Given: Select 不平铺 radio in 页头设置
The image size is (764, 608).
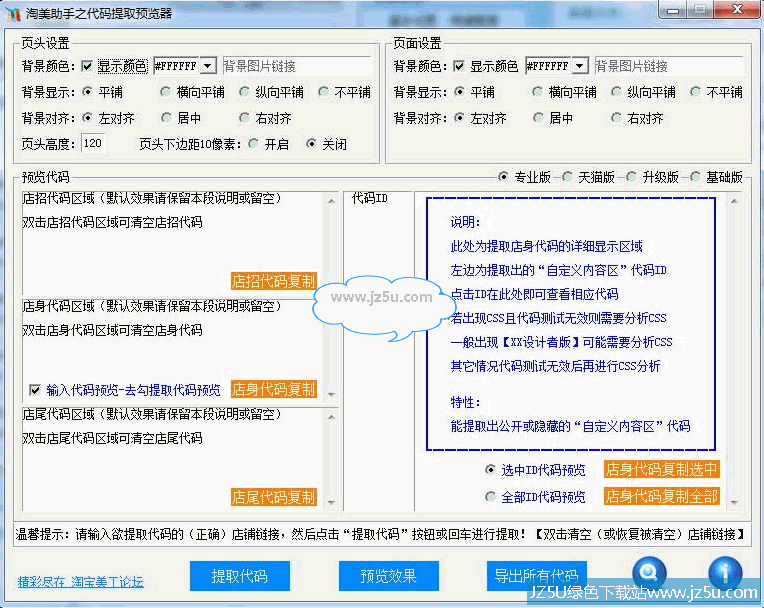Looking at the screenshot, I should pos(324,92).
